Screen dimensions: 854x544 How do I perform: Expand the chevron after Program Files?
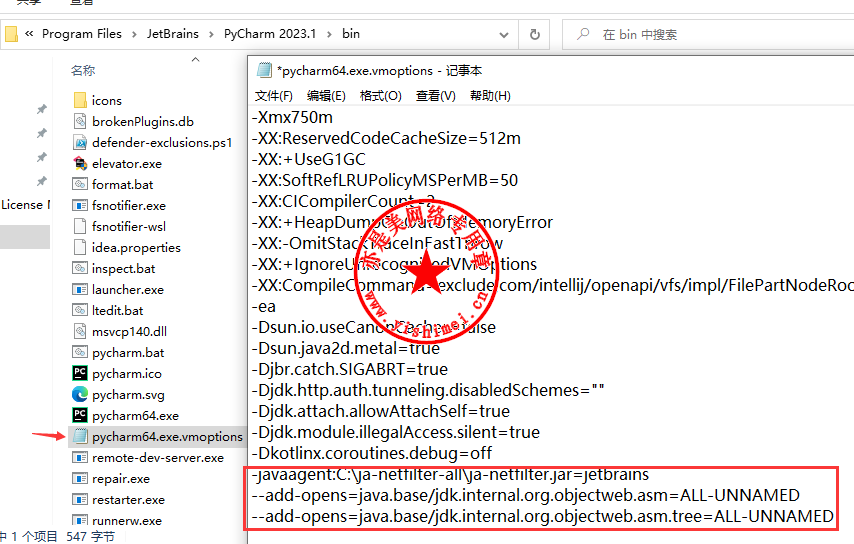[x=134, y=34]
